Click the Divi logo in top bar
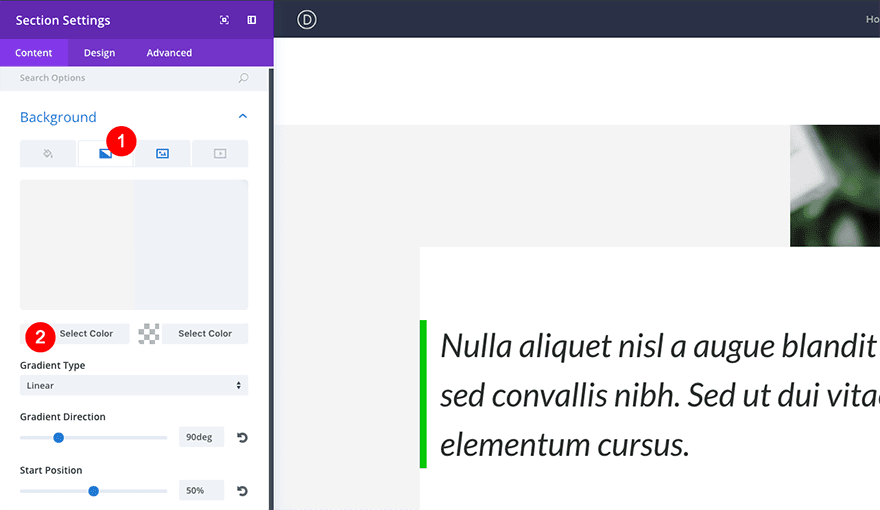The height and width of the screenshot is (510, 880). tap(307, 20)
